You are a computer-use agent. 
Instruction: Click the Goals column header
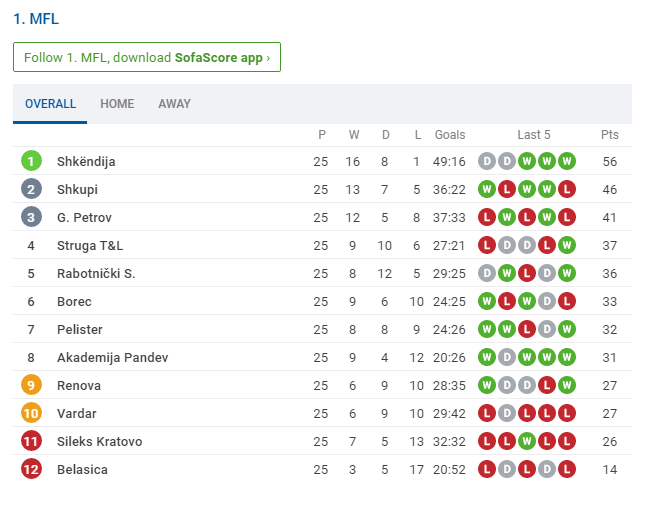[x=450, y=135]
